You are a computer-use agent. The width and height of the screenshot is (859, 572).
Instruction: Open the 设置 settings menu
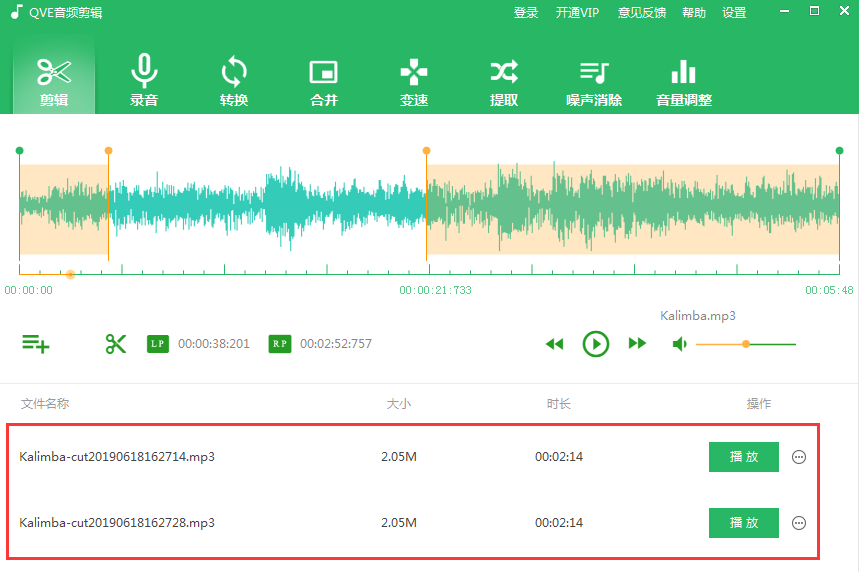coord(734,13)
